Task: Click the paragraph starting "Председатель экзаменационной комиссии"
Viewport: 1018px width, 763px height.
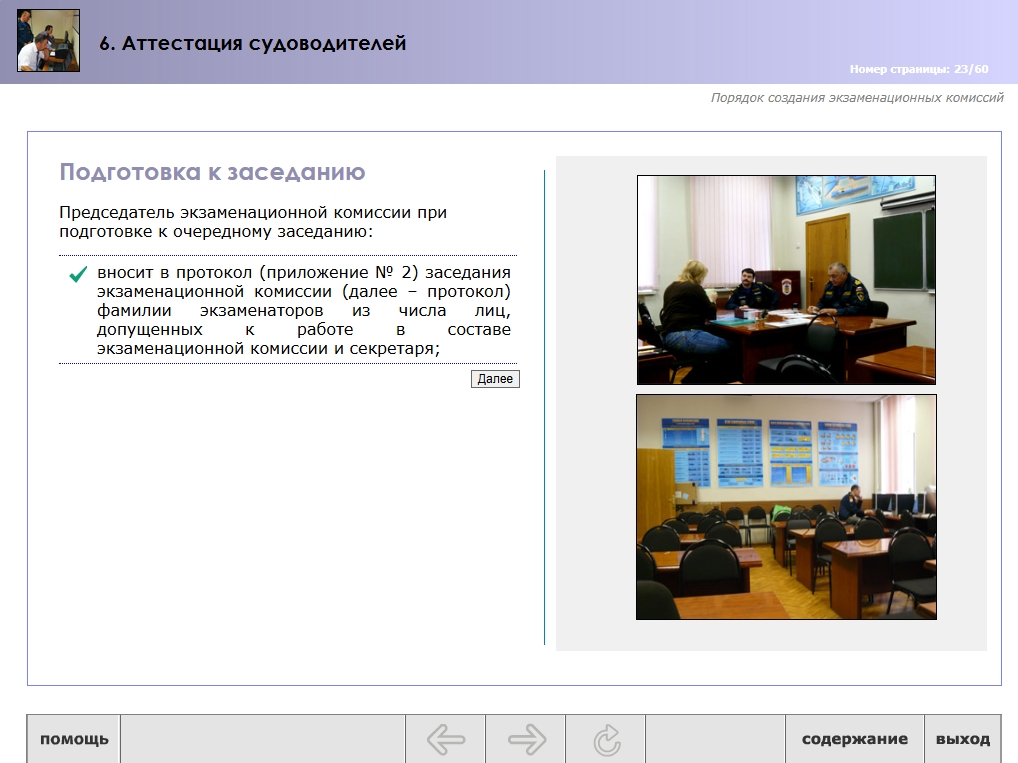Action: coord(253,222)
